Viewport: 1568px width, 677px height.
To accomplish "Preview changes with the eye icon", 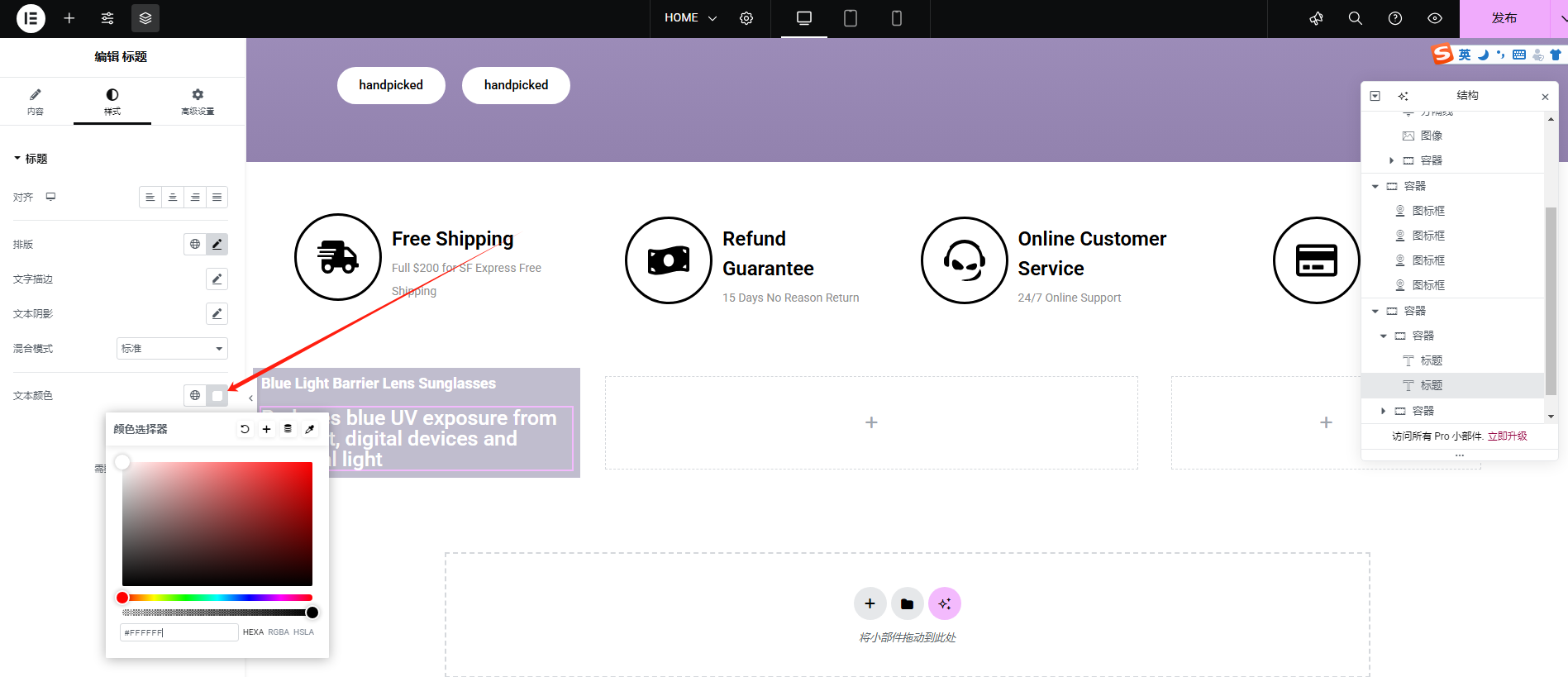I will 1435,18.
